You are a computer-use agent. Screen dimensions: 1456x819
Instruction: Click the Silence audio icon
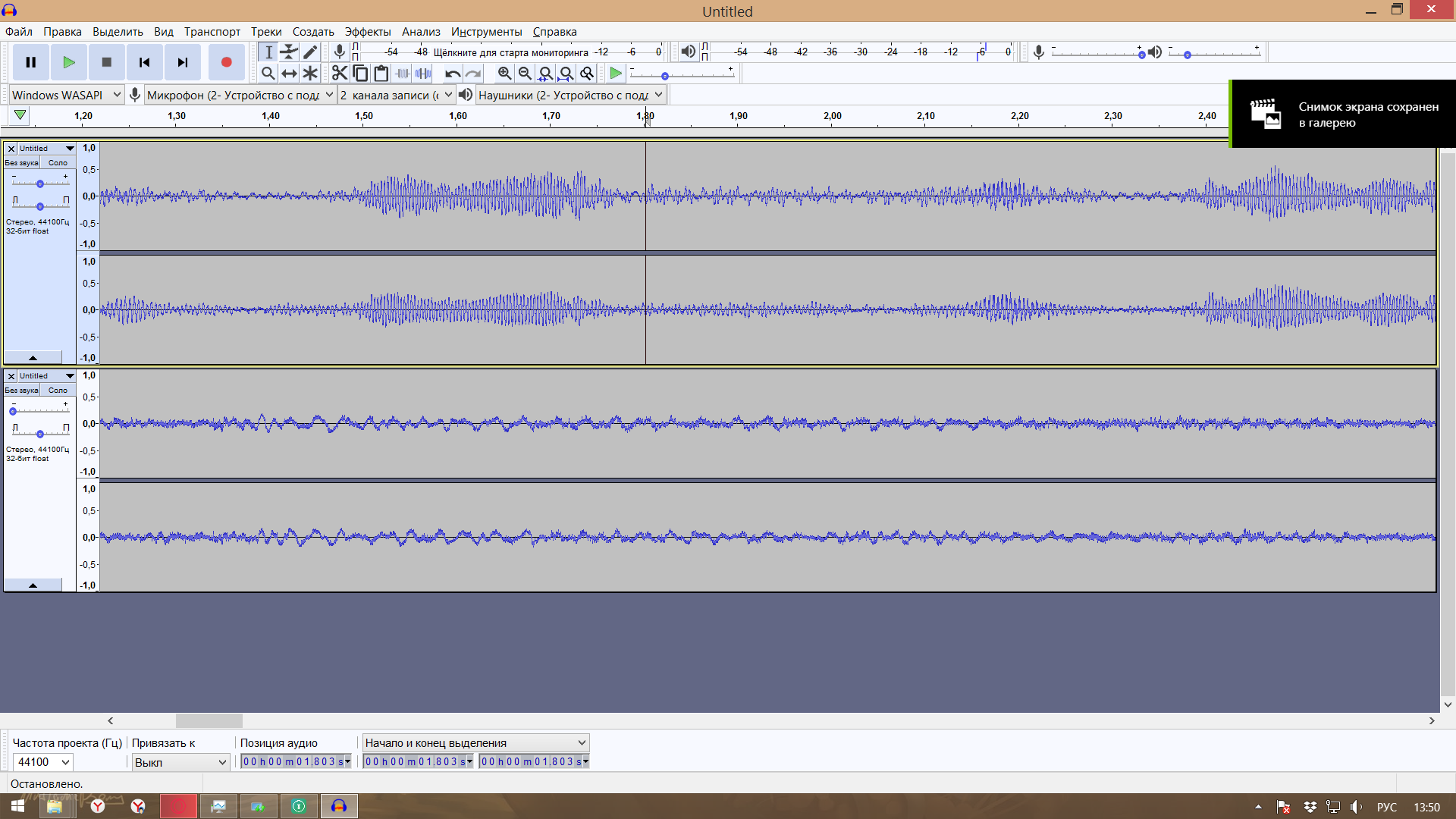pos(423,73)
